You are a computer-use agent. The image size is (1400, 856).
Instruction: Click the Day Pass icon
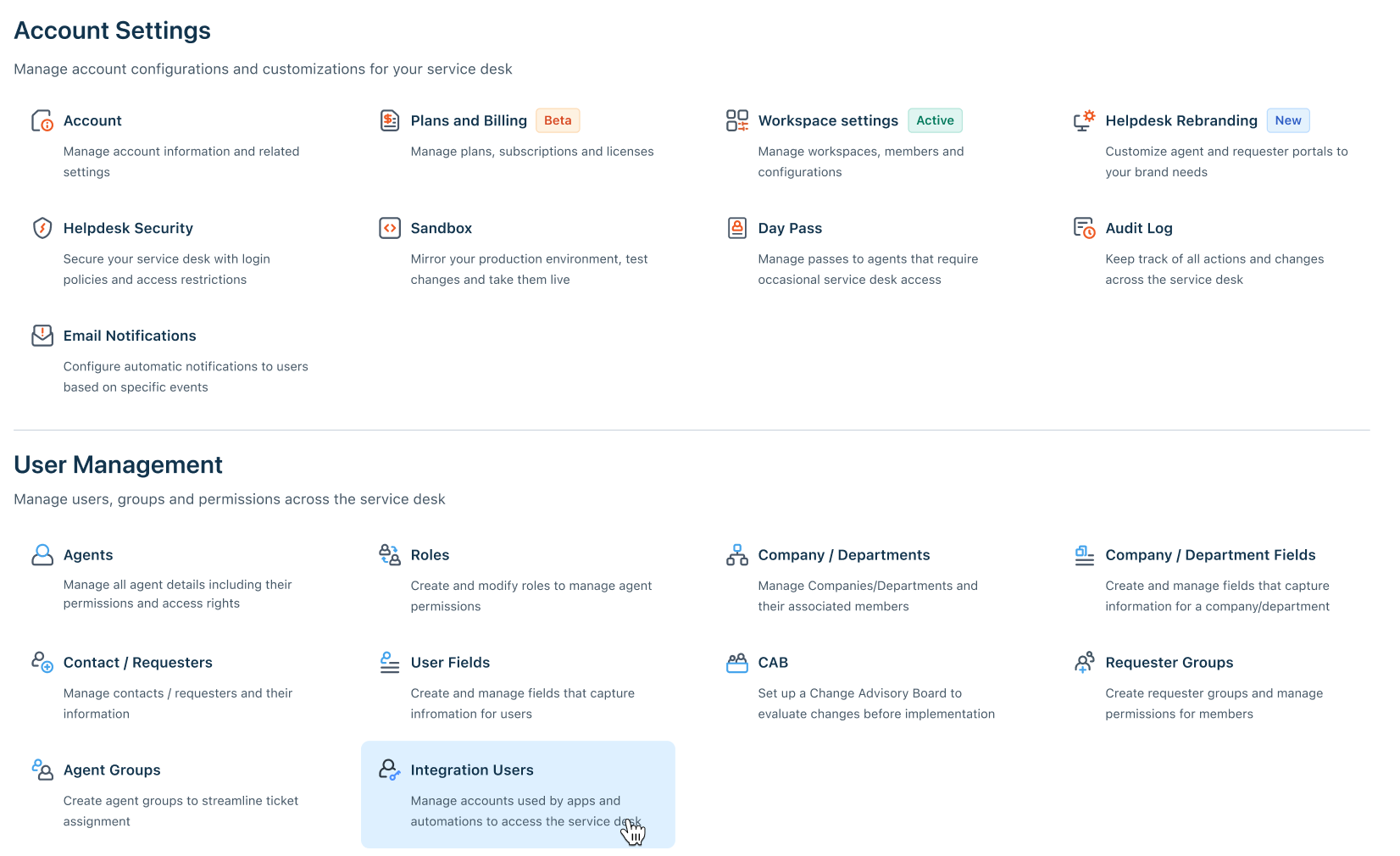coord(737,228)
